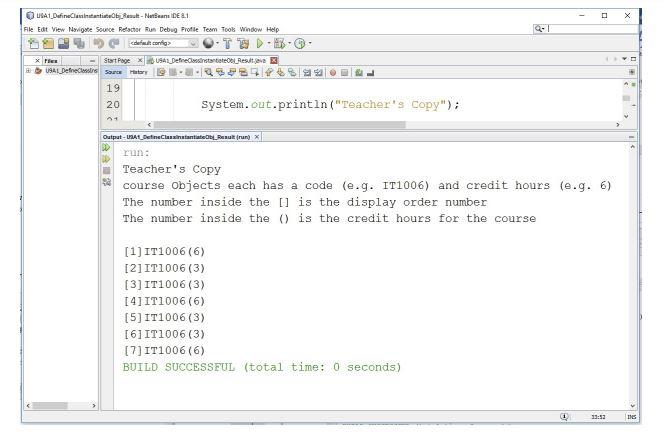Click the Find Selection magnifier icon
Viewport: 665px width, 437px height.
click(208, 73)
